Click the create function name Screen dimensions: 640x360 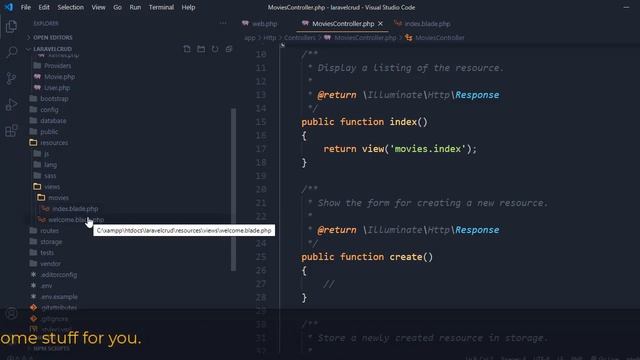(406, 257)
